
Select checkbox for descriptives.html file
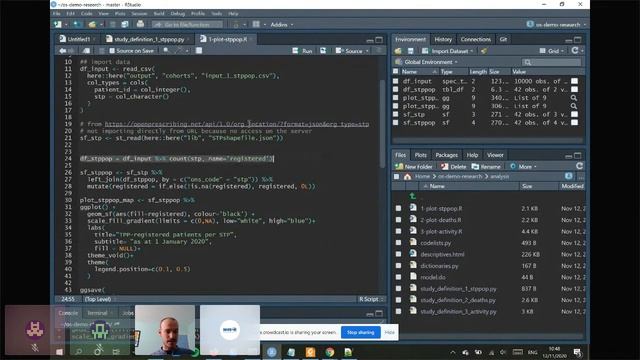coord(398,254)
